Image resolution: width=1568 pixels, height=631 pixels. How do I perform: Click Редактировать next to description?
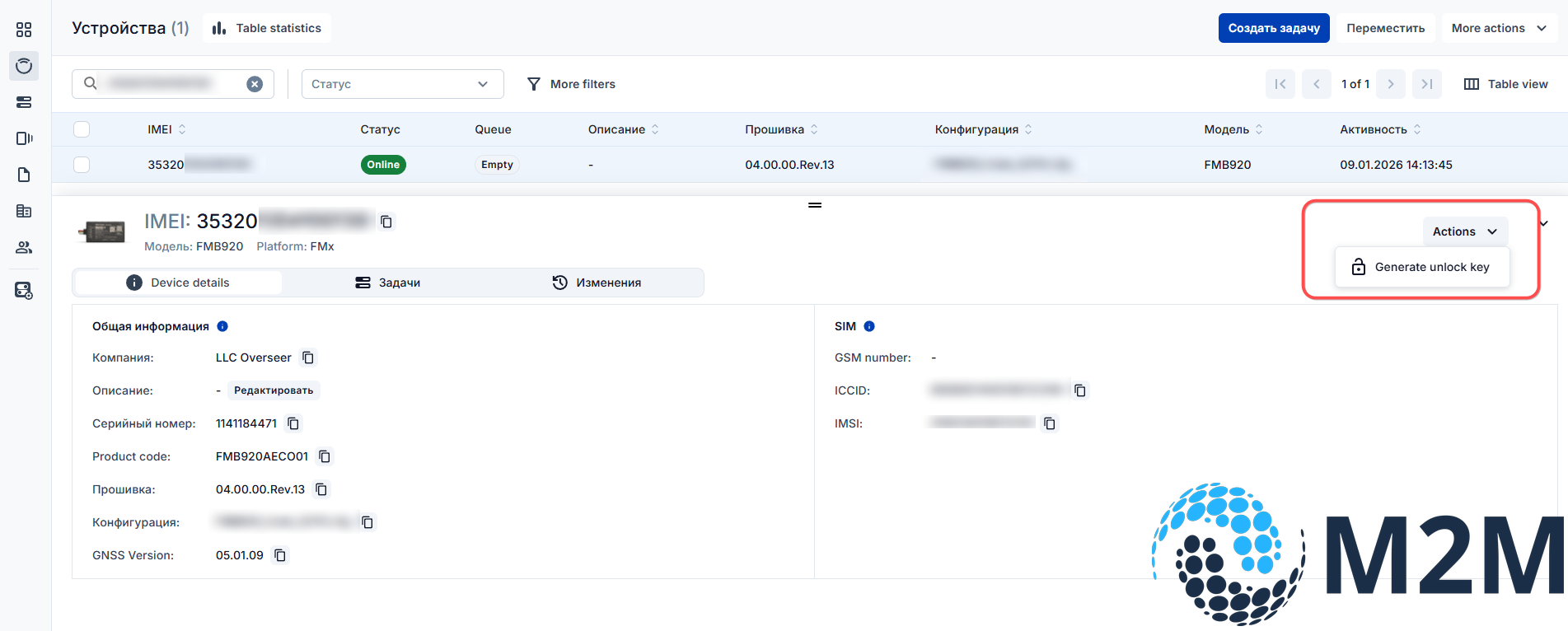[274, 390]
